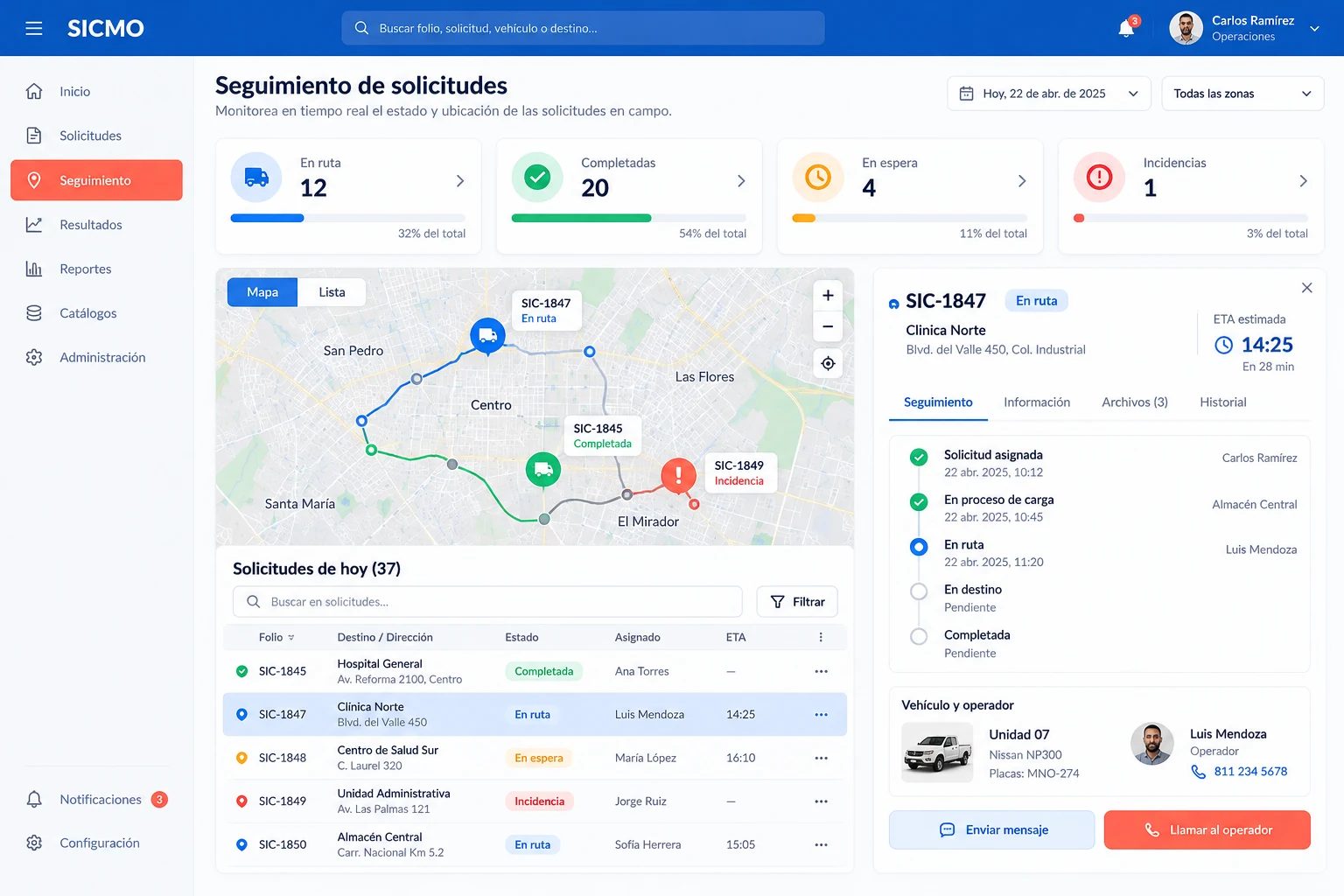Image resolution: width=1344 pixels, height=896 pixels.
Task: Center map on my location
Action: click(828, 363)
